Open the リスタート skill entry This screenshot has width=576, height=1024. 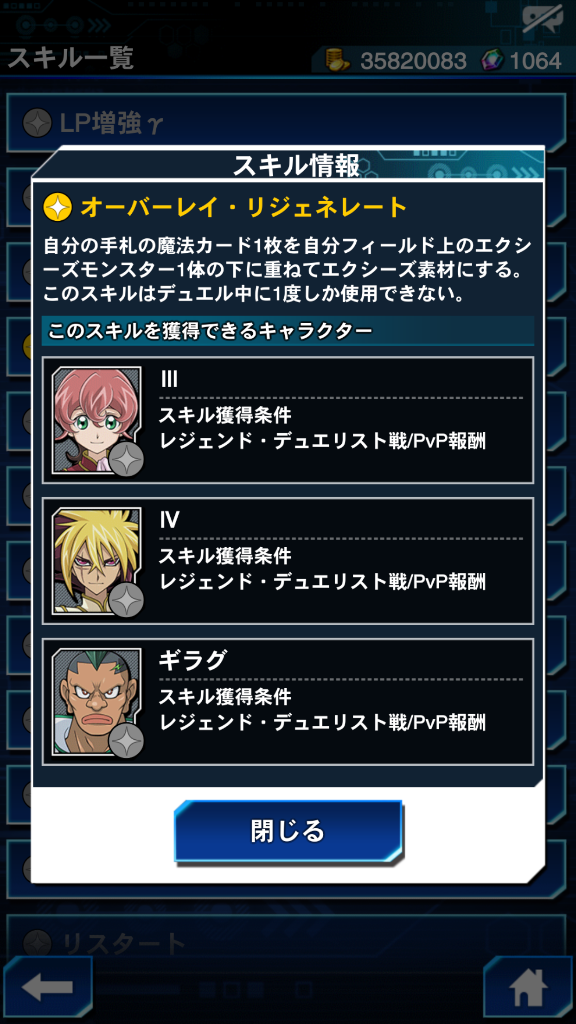[286, 941]
